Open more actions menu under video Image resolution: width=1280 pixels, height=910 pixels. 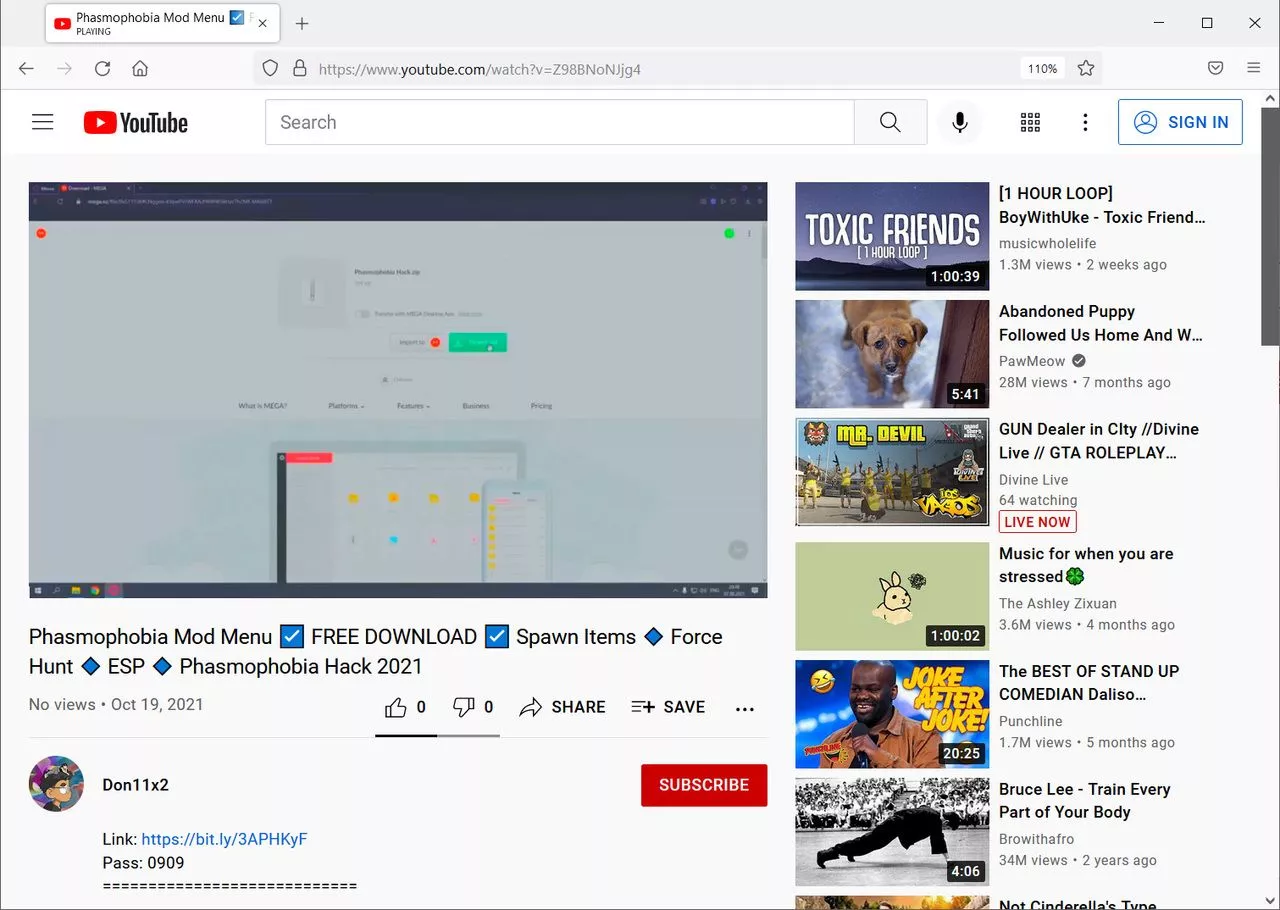(x=745, y=708)
